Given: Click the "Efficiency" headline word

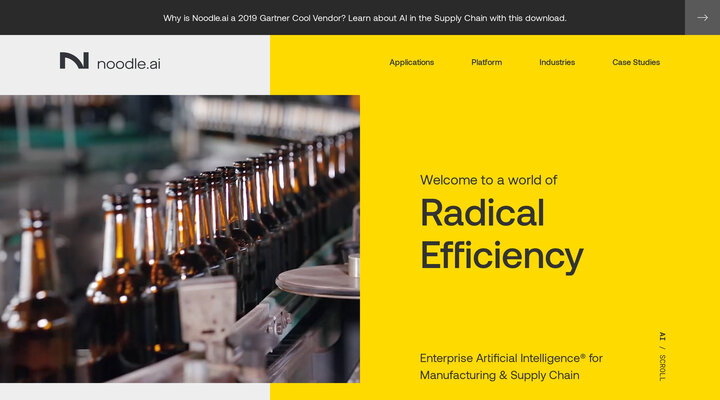Looking at the screenshot, I should click(501, 255).
